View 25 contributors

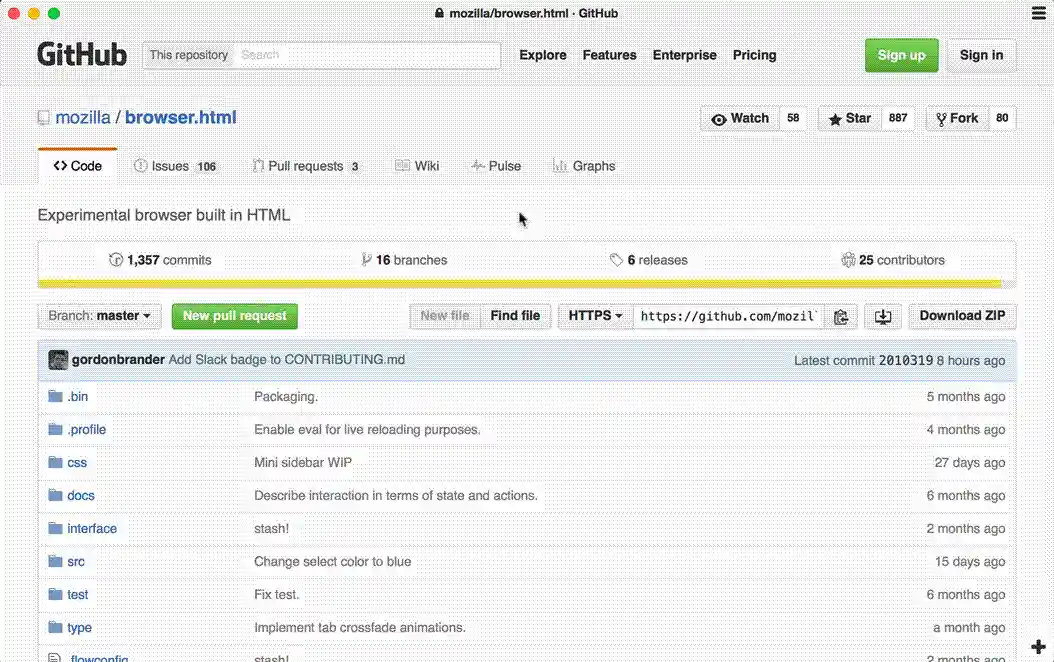(893, 260)
